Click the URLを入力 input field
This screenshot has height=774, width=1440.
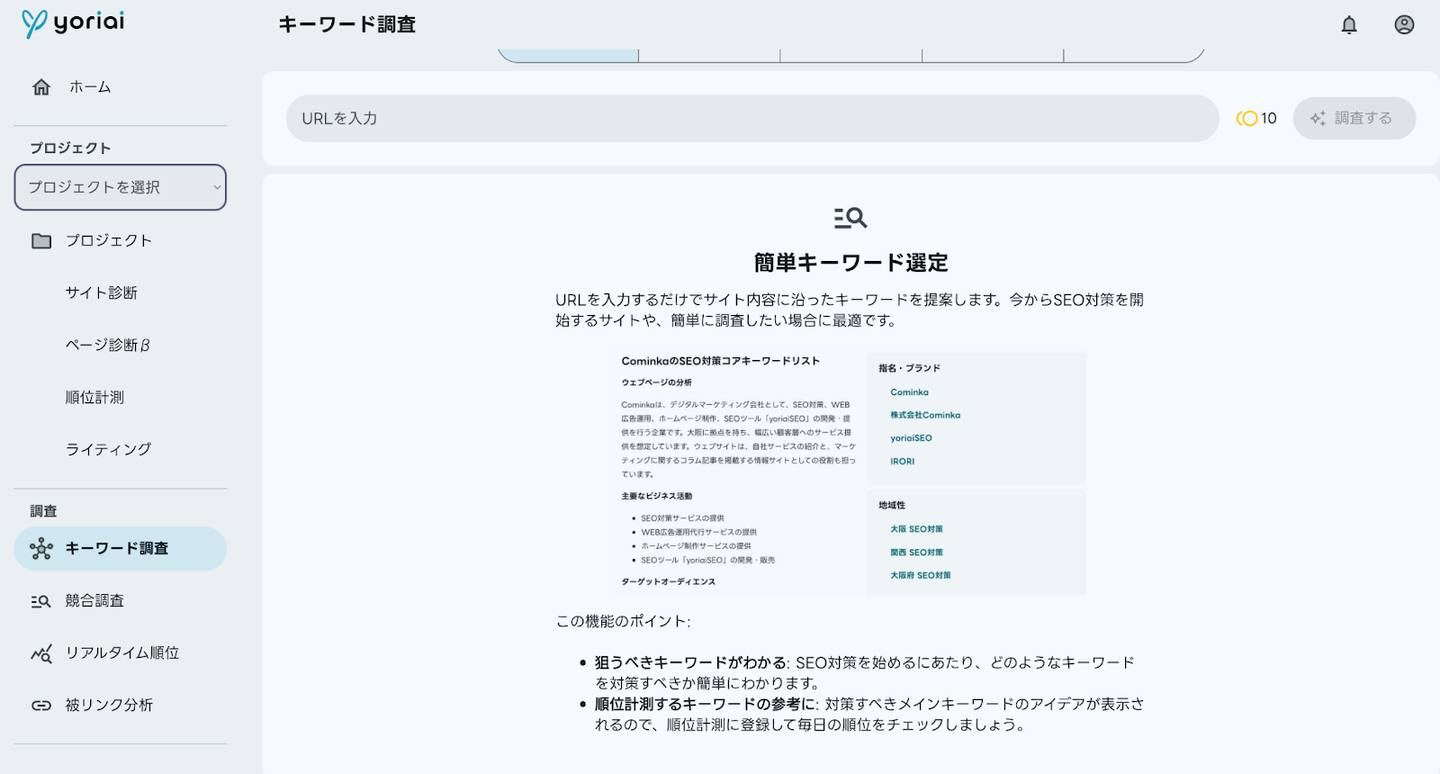pos(752,118)
